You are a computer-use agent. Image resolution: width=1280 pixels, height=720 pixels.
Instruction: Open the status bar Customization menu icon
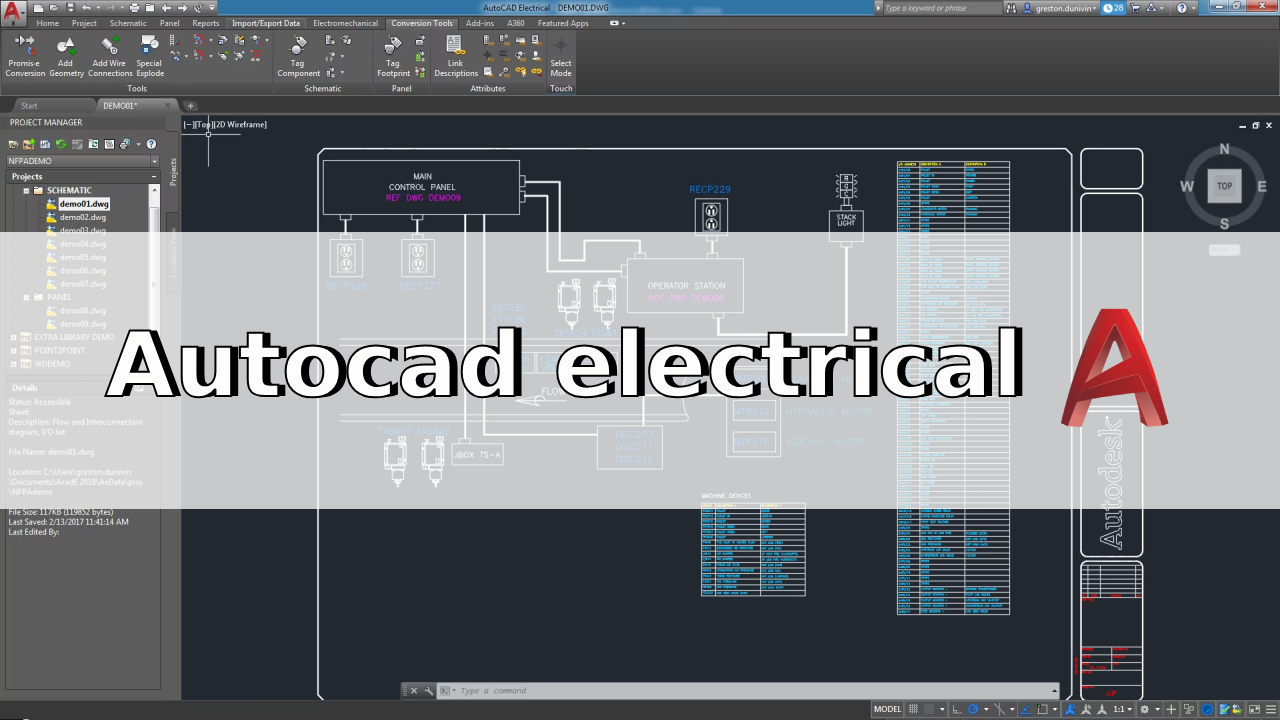[x=1271, y=709]
